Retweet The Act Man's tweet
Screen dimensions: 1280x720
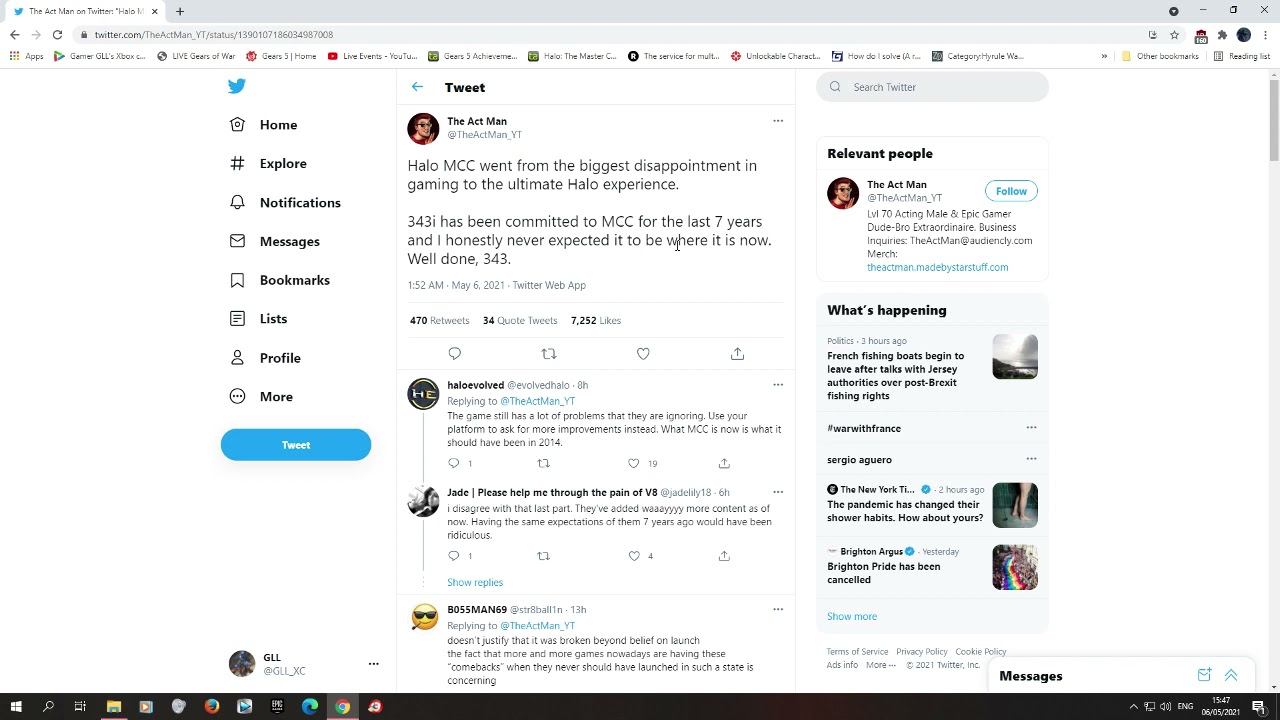549,354
